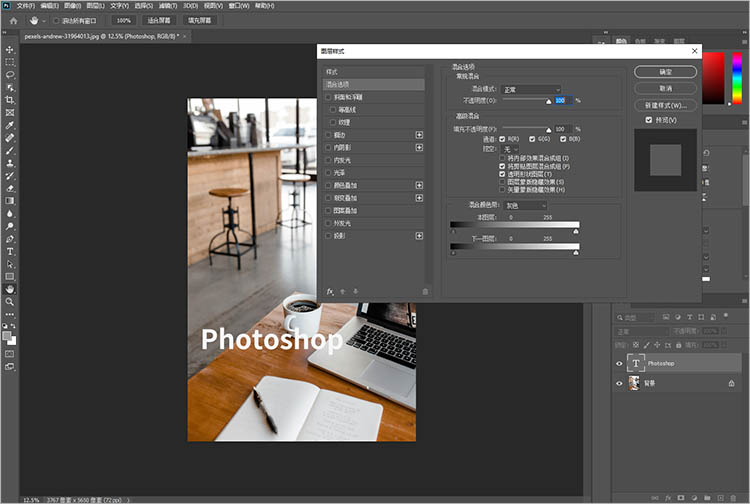750x504 pixels.
Task: Open the 文件(F) menu
Action: [25, 5]
